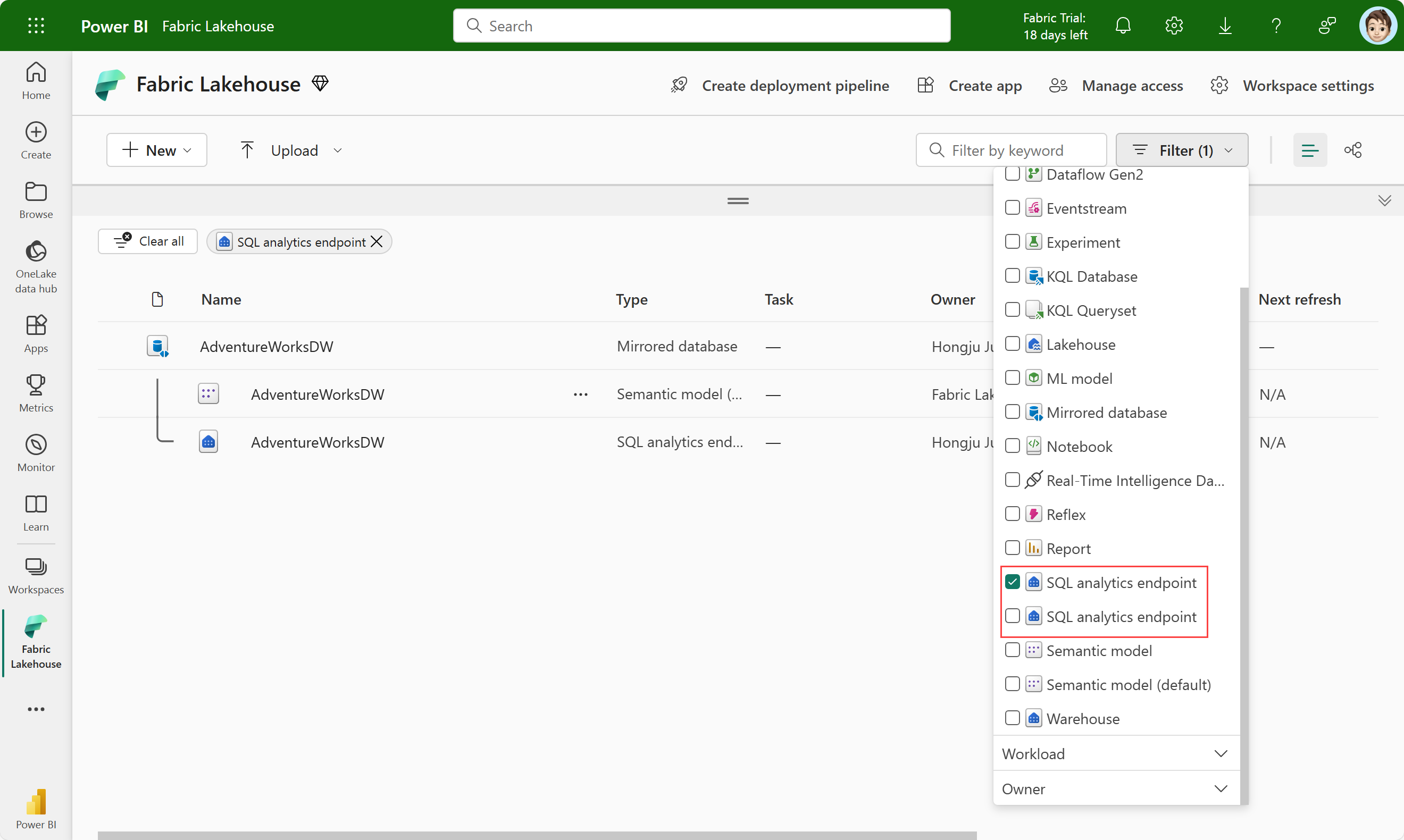Open OneLake data hub
The width and height of the screenshot is (1404, 840).
pyautogui.click(x=36, y=267)
